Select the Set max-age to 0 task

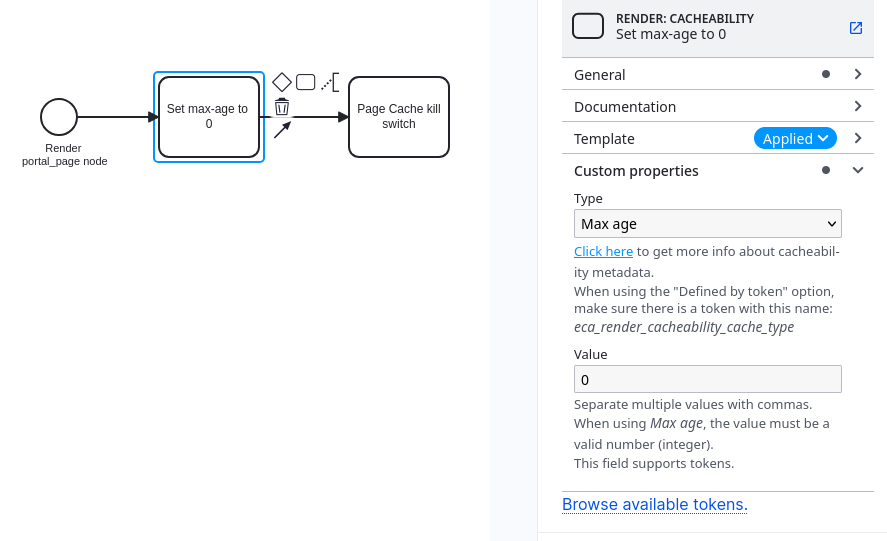209,117
